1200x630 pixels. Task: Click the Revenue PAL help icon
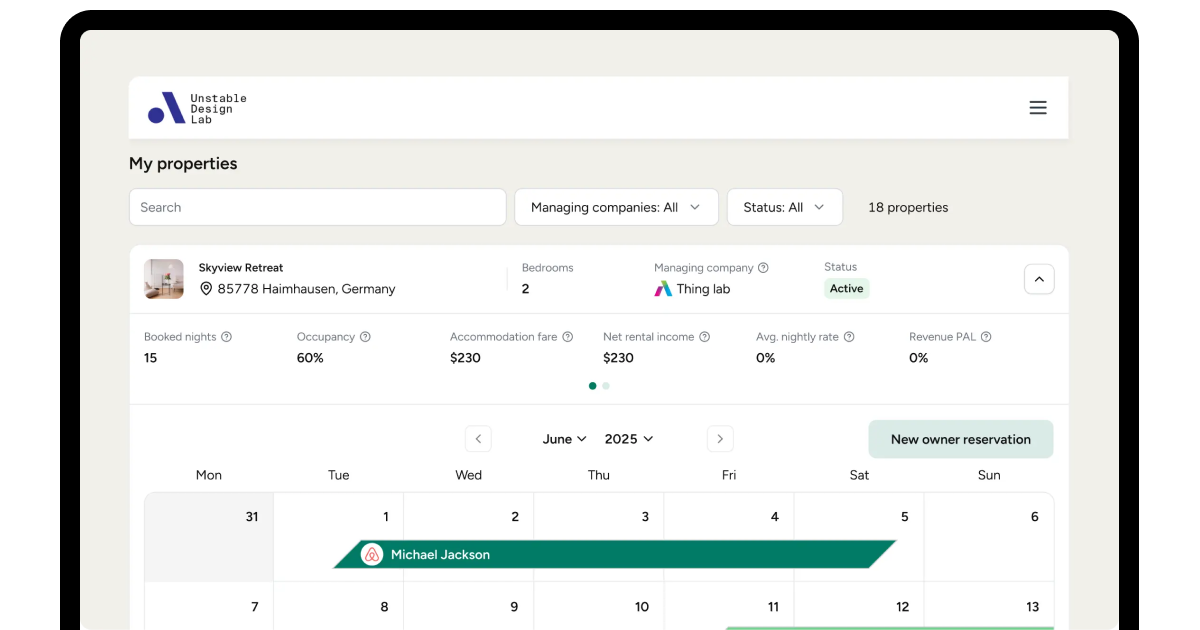pos(986,337)
